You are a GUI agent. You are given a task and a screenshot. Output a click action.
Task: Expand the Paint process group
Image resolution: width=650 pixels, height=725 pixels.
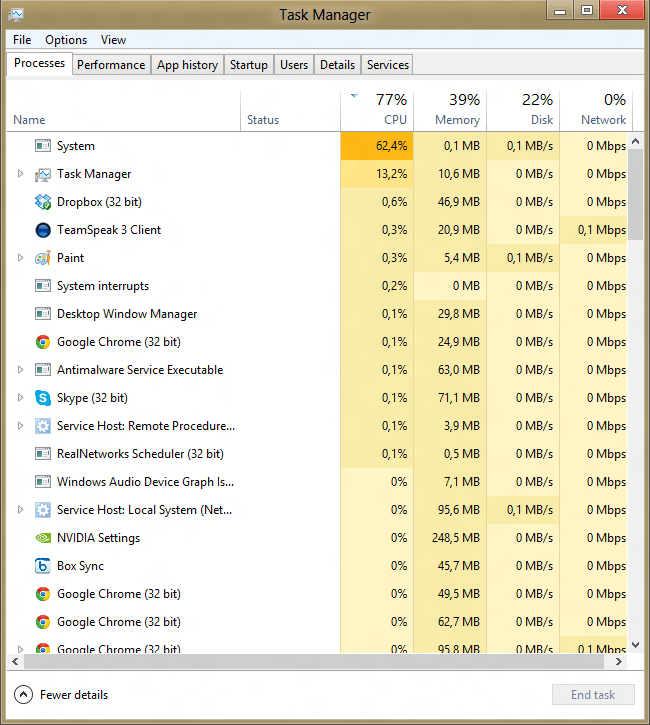[x=20, y=258]
